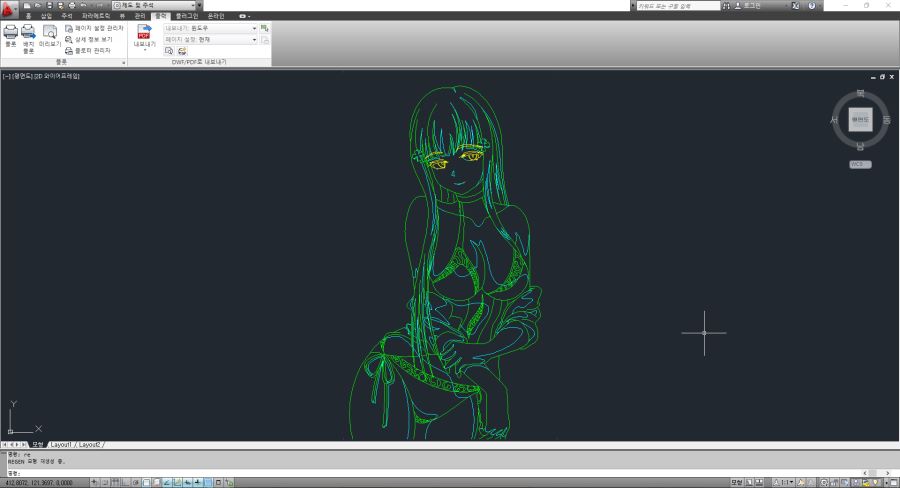Screen dimensions: 900x488
Task: Click the last-tab navigation arrow beside layout tabs
Action: [24, 444]
